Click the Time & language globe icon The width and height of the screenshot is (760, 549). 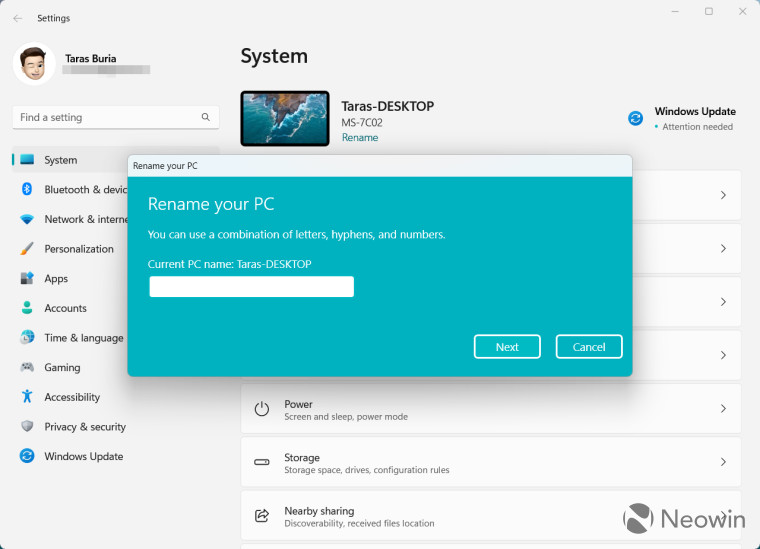click(x=27, y=337)
